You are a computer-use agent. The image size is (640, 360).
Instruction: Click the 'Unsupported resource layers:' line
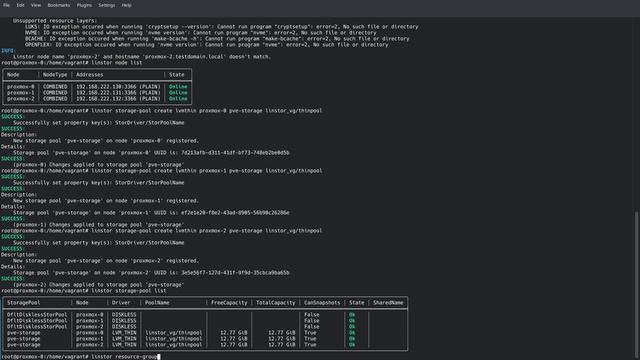point(55,20)
